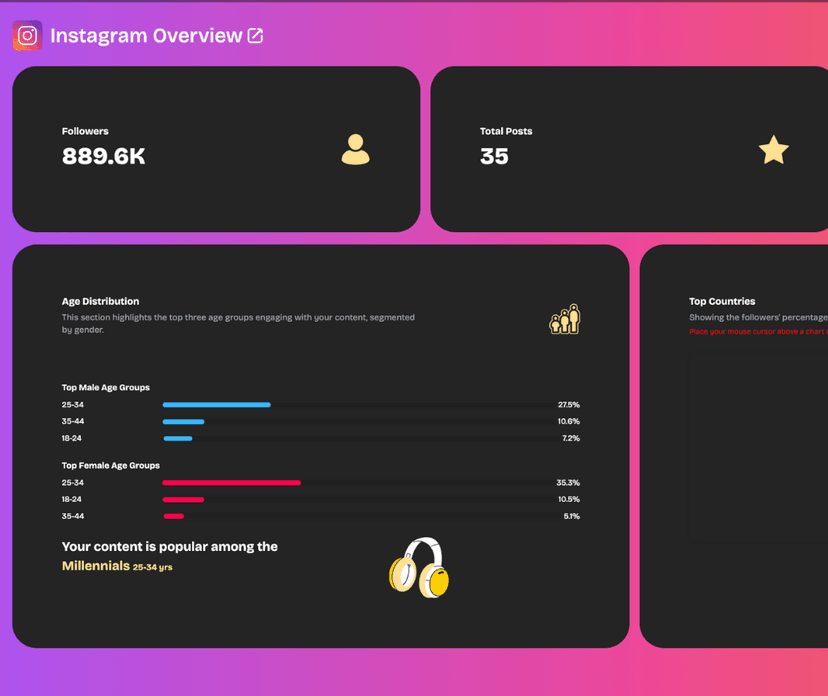Select the 35-44 female age group bar
Viewport: 828px width, 696px height.
coord(174,516)
